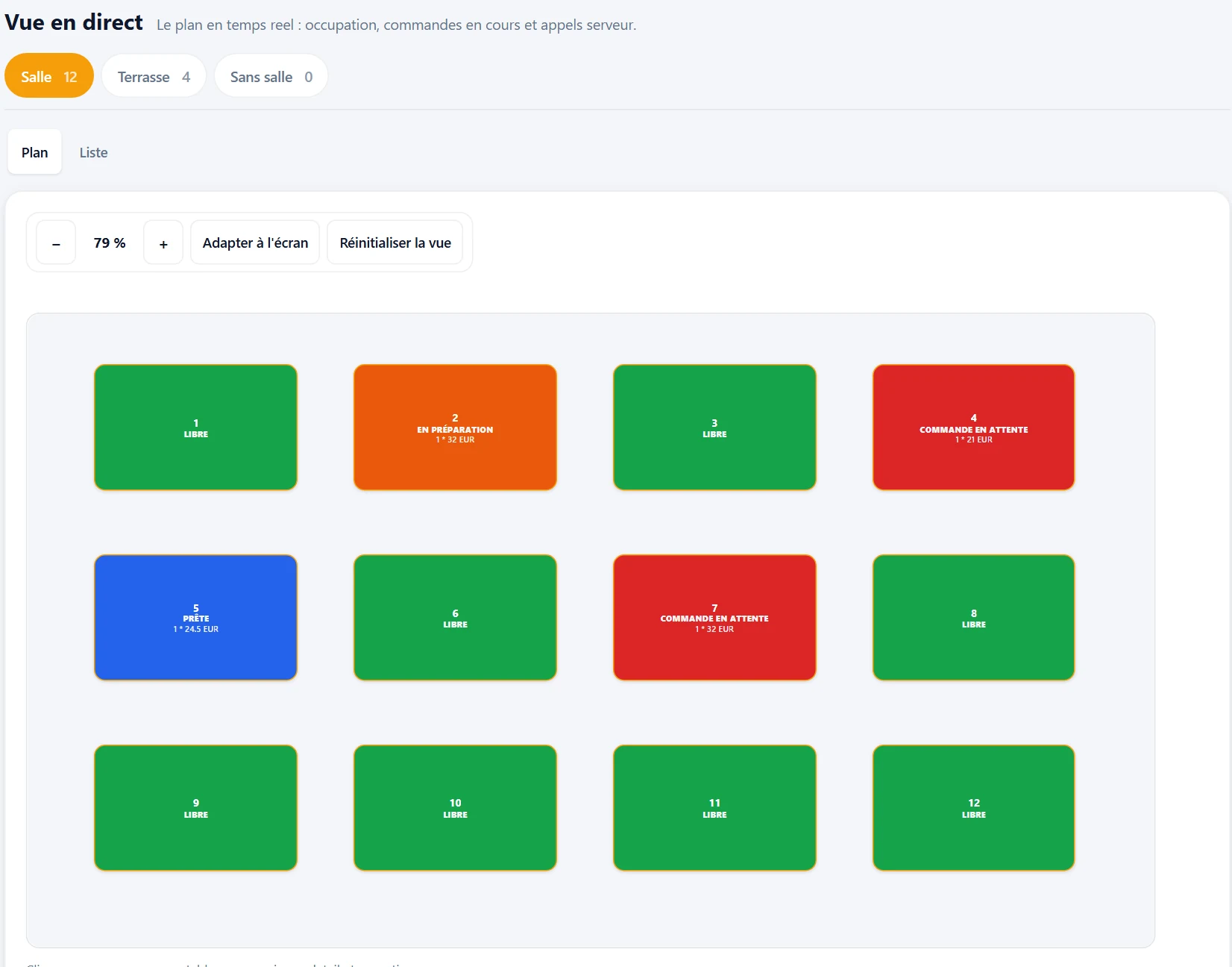
Task: Select free table 3
Action: [714, 428]
